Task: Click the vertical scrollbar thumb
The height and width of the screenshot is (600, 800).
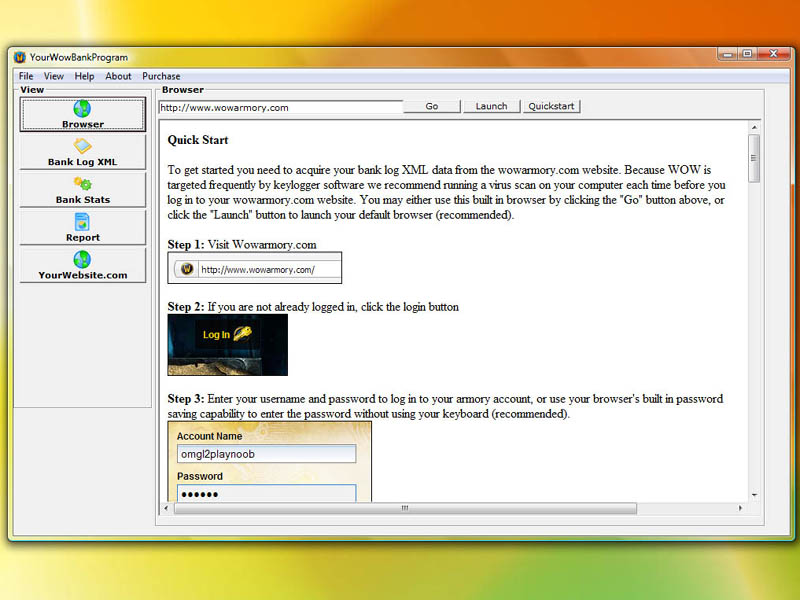Action: pyautogui.click(x=754, y=158)
